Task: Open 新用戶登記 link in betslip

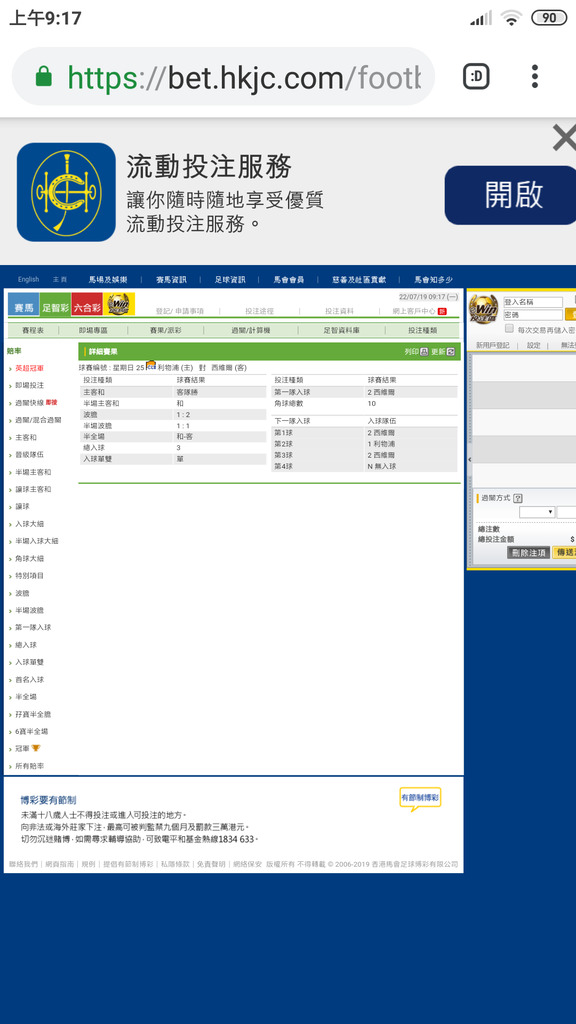Action: [x=492, y=345]
